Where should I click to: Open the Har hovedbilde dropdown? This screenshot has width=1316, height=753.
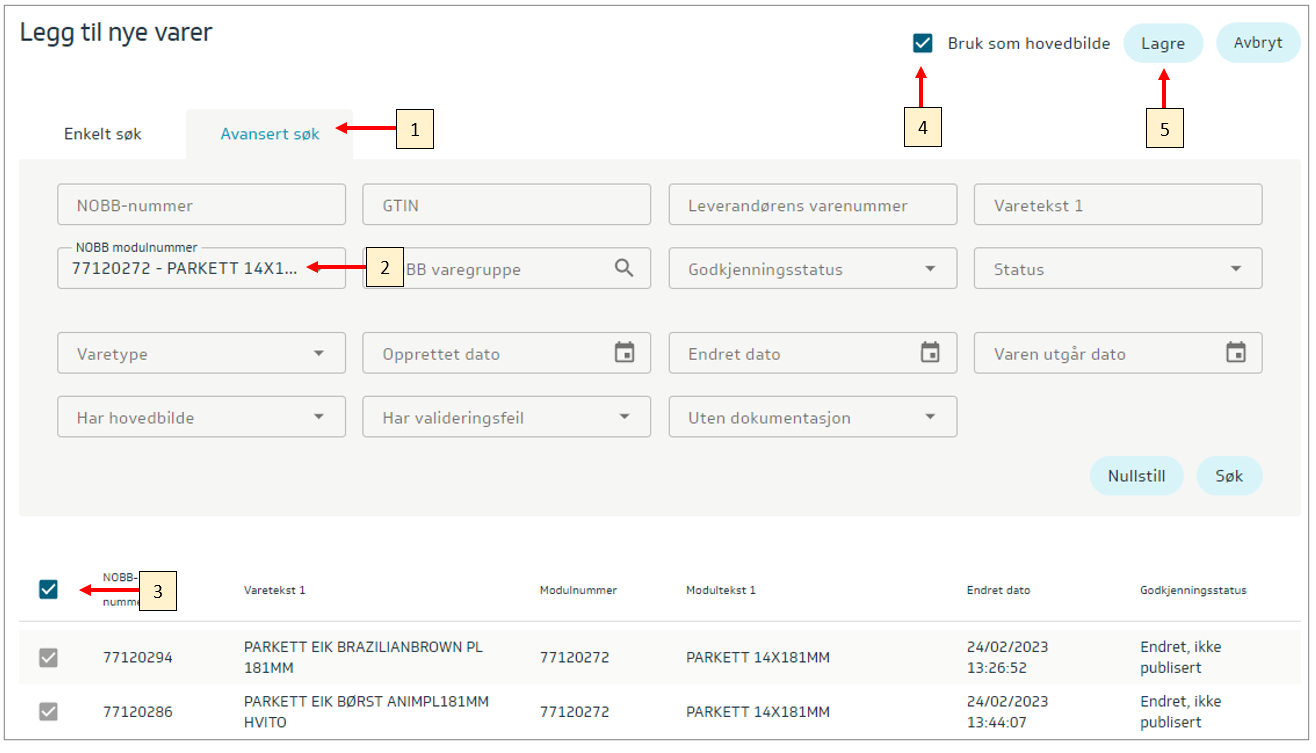[x=318, y=417]
